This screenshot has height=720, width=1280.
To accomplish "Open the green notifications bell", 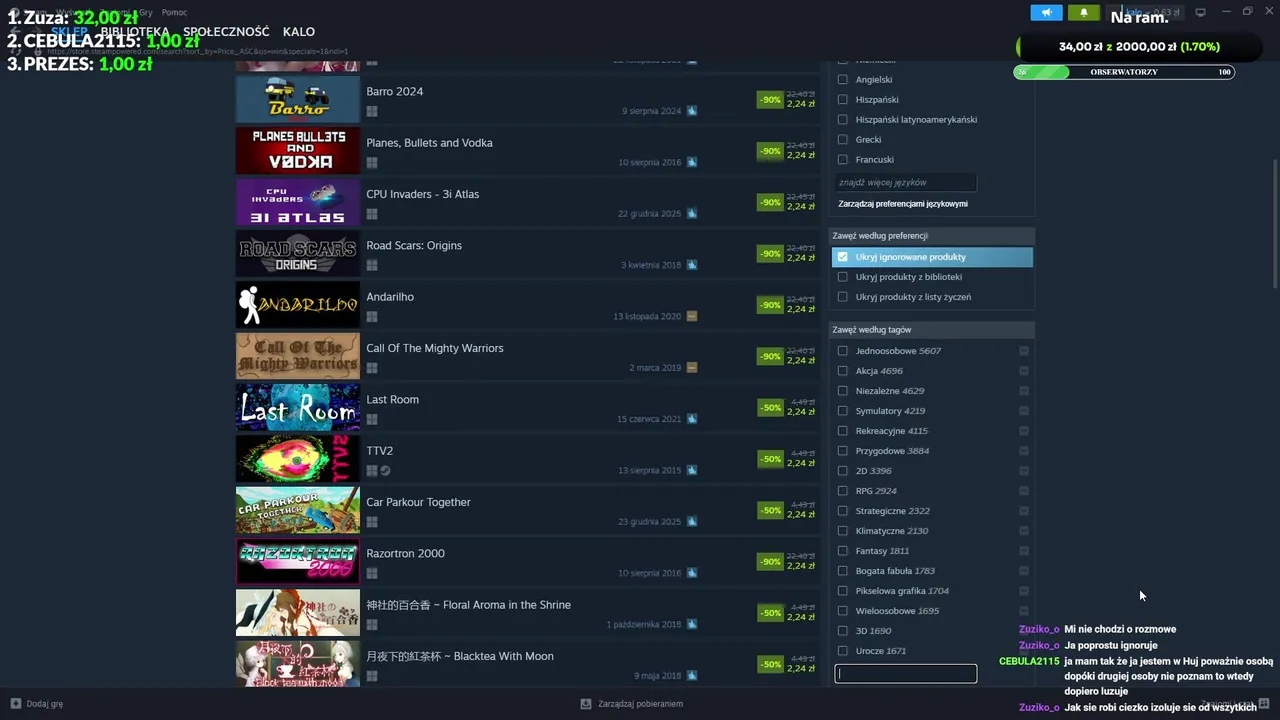I will click(x=1083, y=13).
